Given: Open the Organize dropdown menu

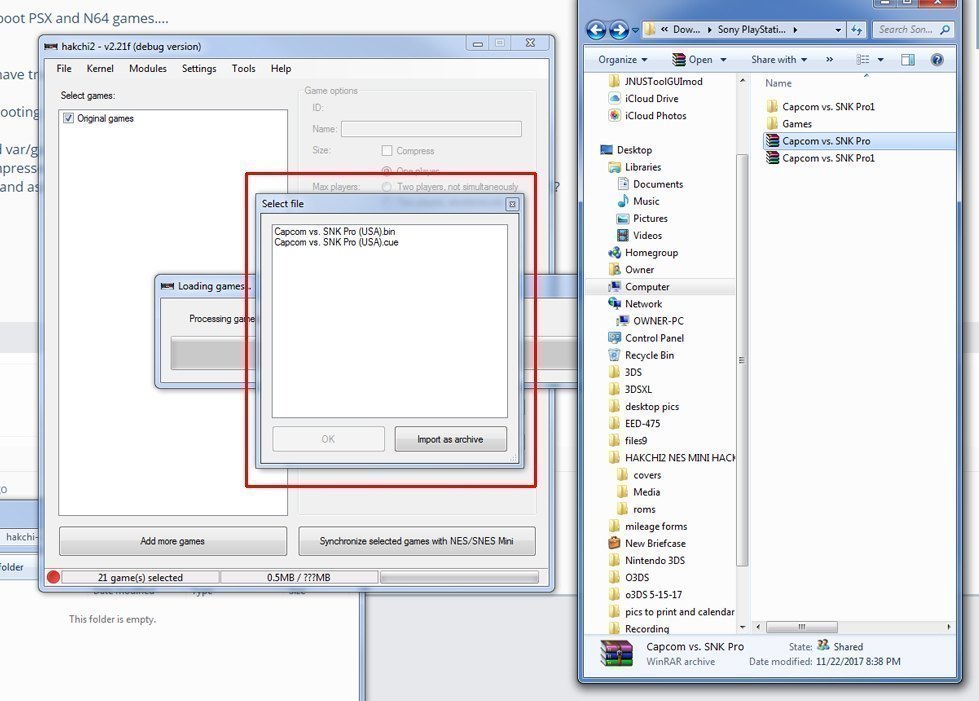Looking at the screenshot, I should coord(623,60).
